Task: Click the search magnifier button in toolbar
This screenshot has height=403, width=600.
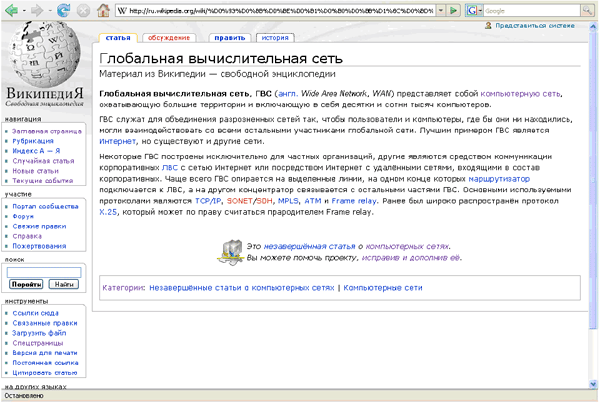Action: click(587, 10)
